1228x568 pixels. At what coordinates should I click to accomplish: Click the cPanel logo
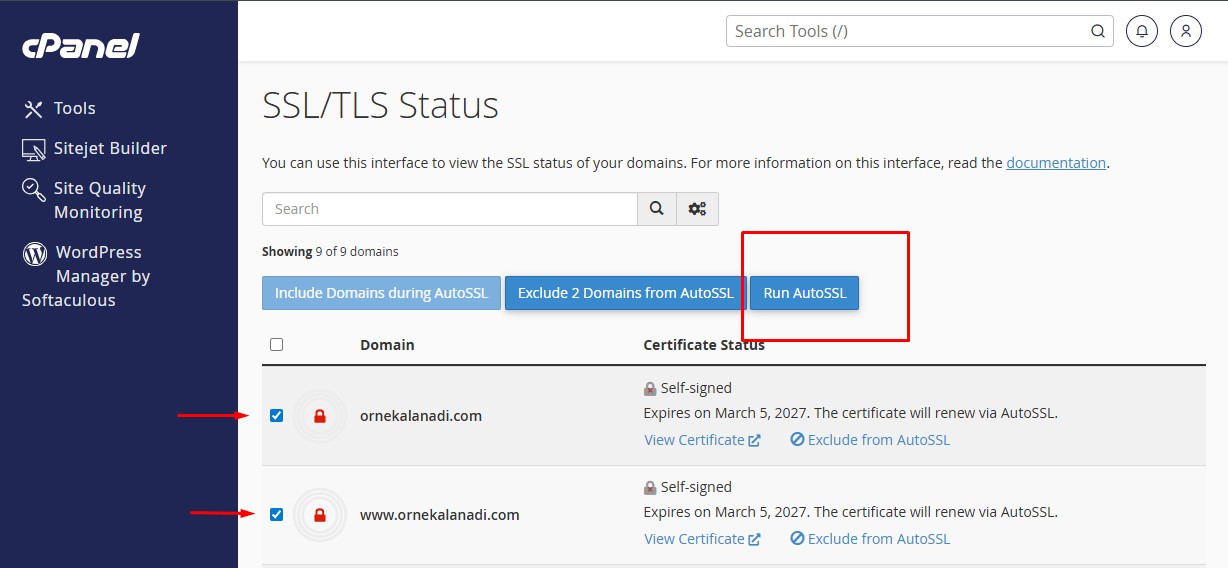tap(81, 46)
